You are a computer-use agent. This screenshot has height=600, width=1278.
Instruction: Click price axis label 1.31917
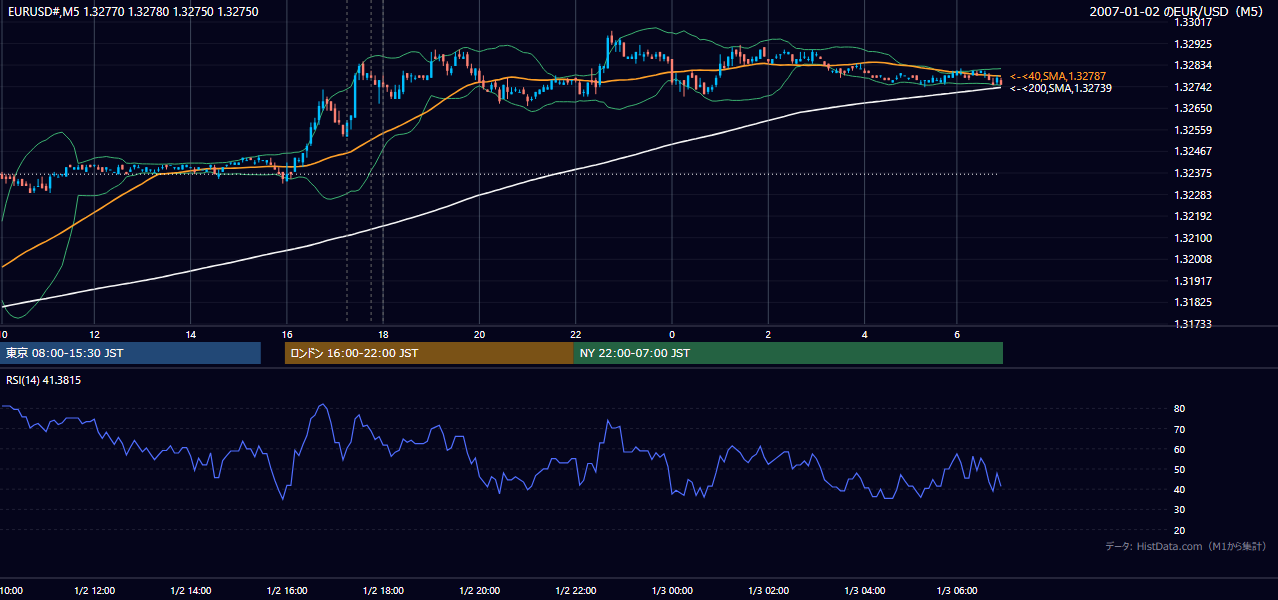1193,281
